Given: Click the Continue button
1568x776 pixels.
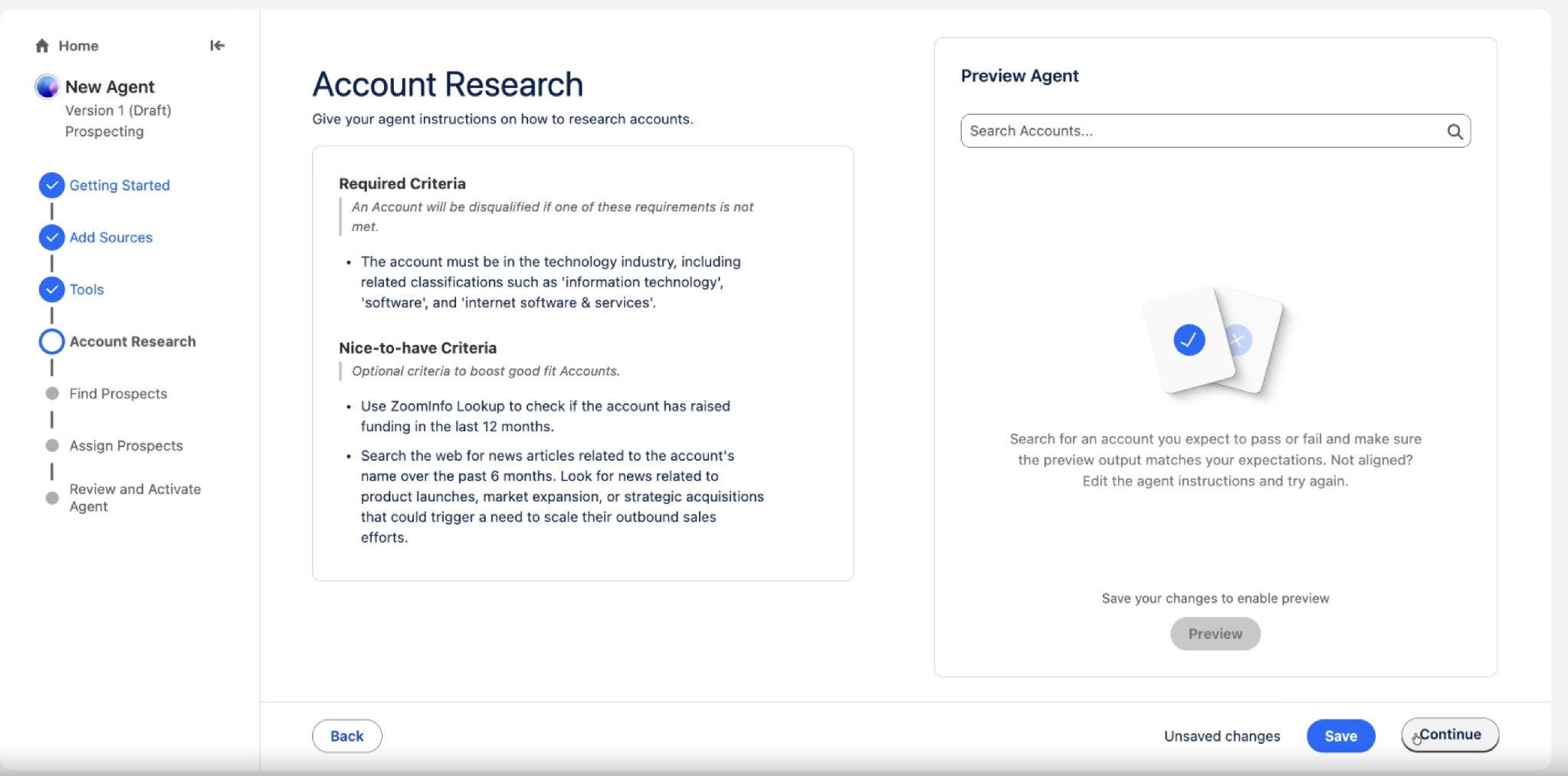Looking at the screenshot, I should (1450, 735).
